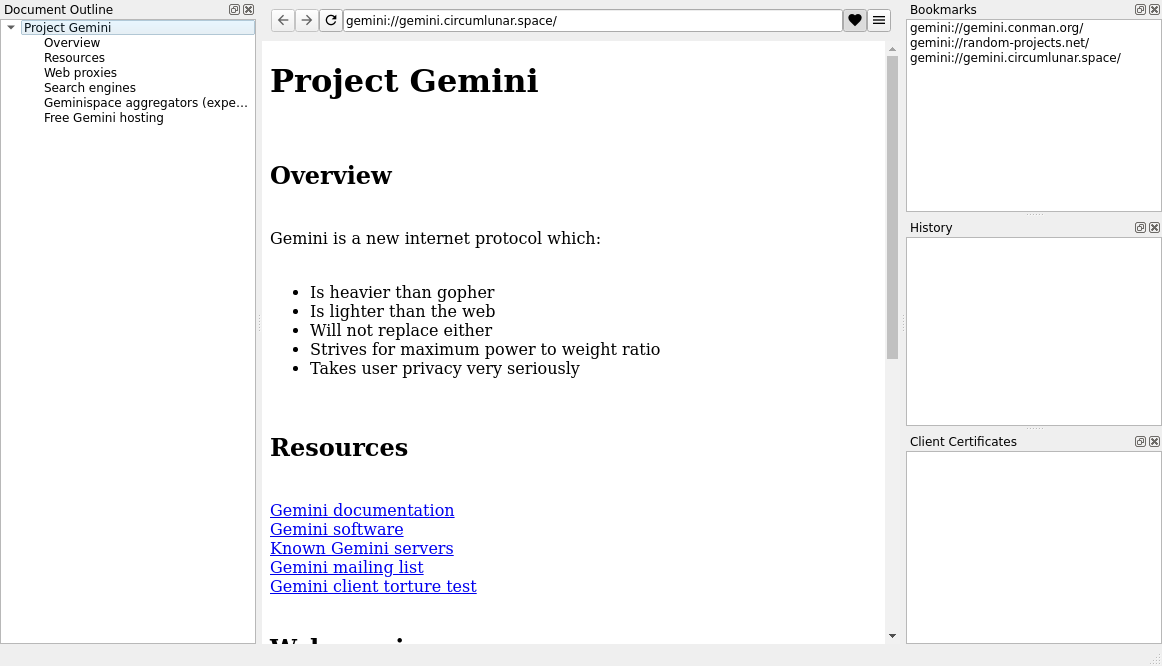The image size is (1162, 666).
Task: Collapse the Project Gemini tree node
Action: tap(11, 28)
